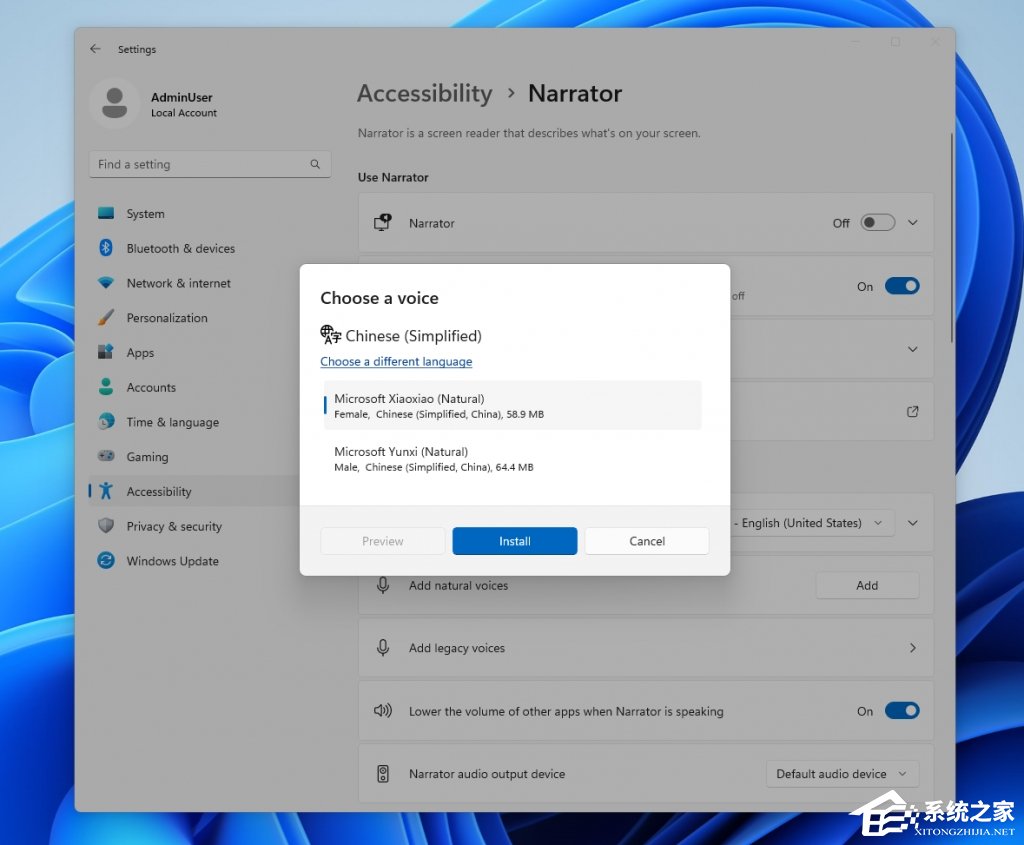Click the Bluetooth & devices icon

point(106,248)
